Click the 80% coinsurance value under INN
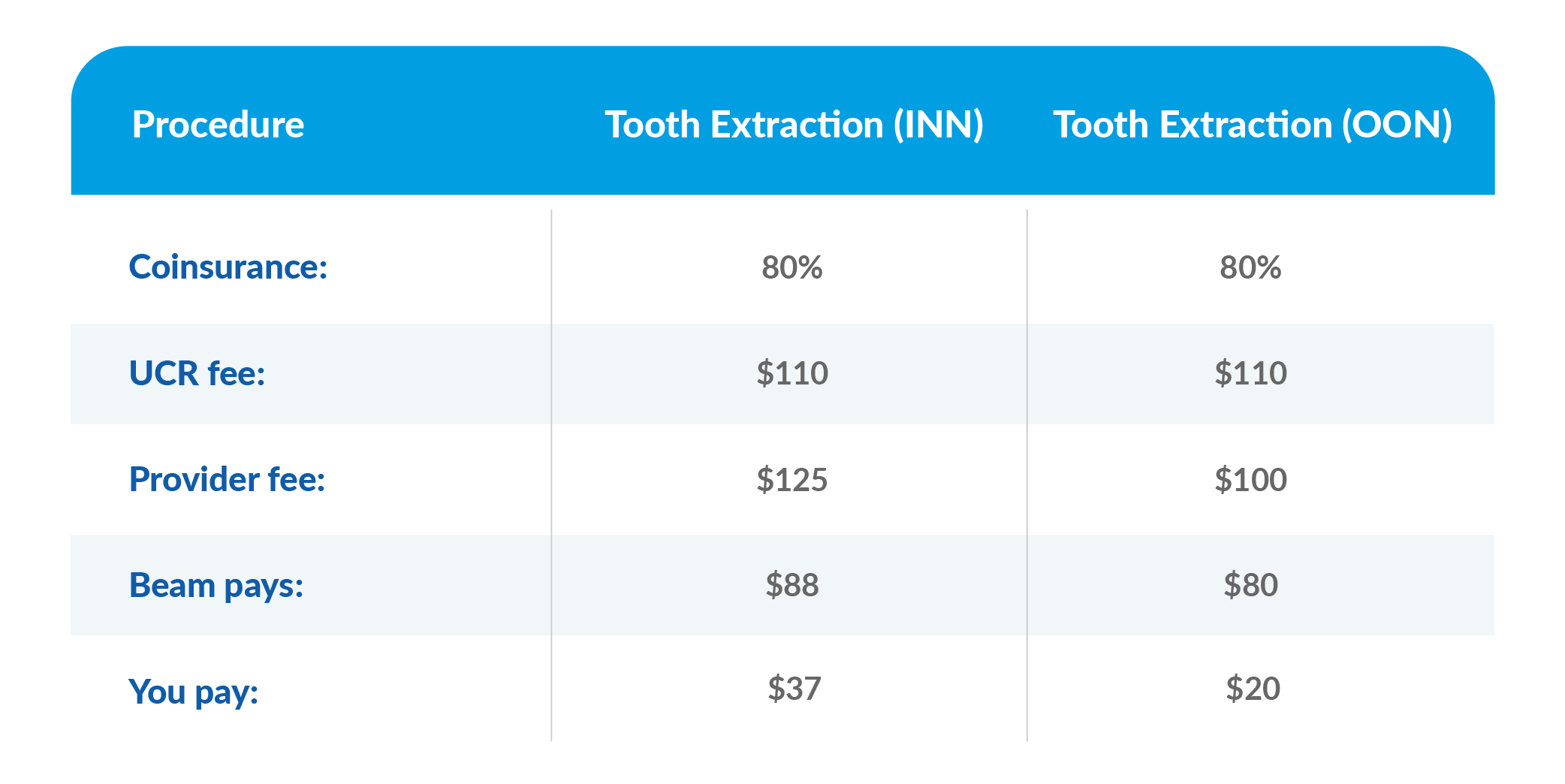Viewport: 1565px width, 784px height. tap(792, 267)
